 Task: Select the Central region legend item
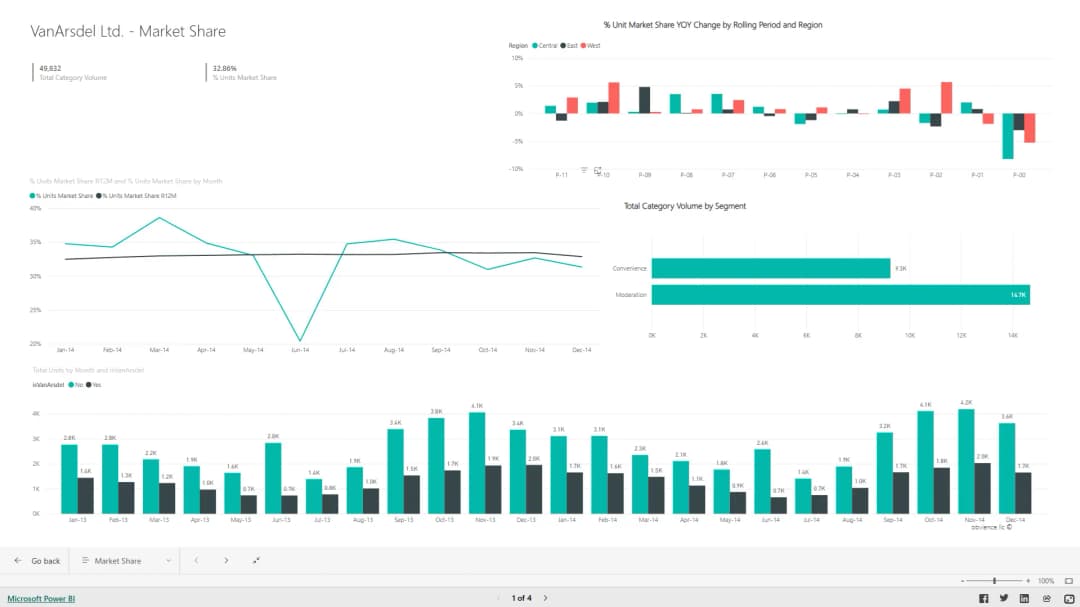(545, 45)
